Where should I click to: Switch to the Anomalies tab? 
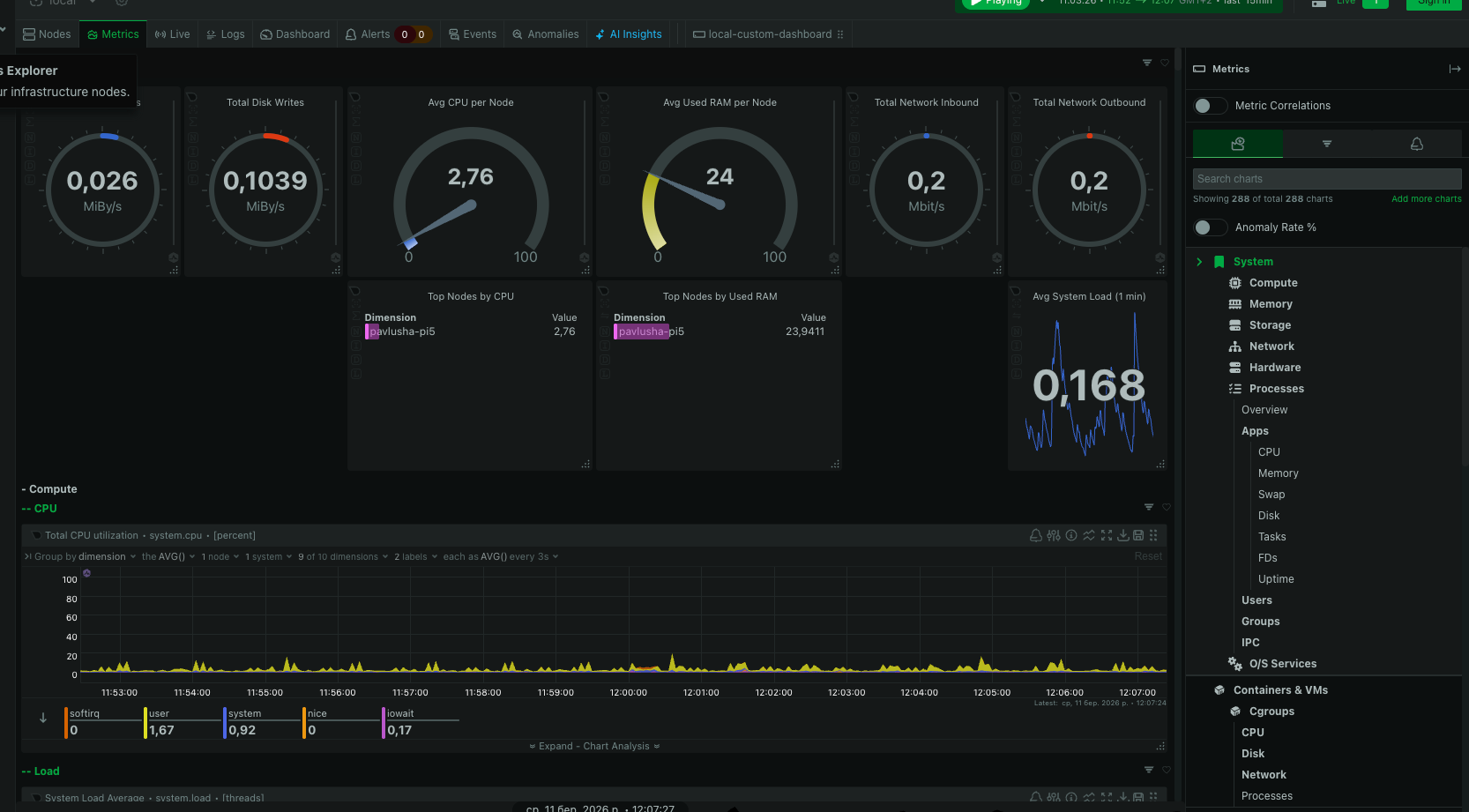(545, 34)
